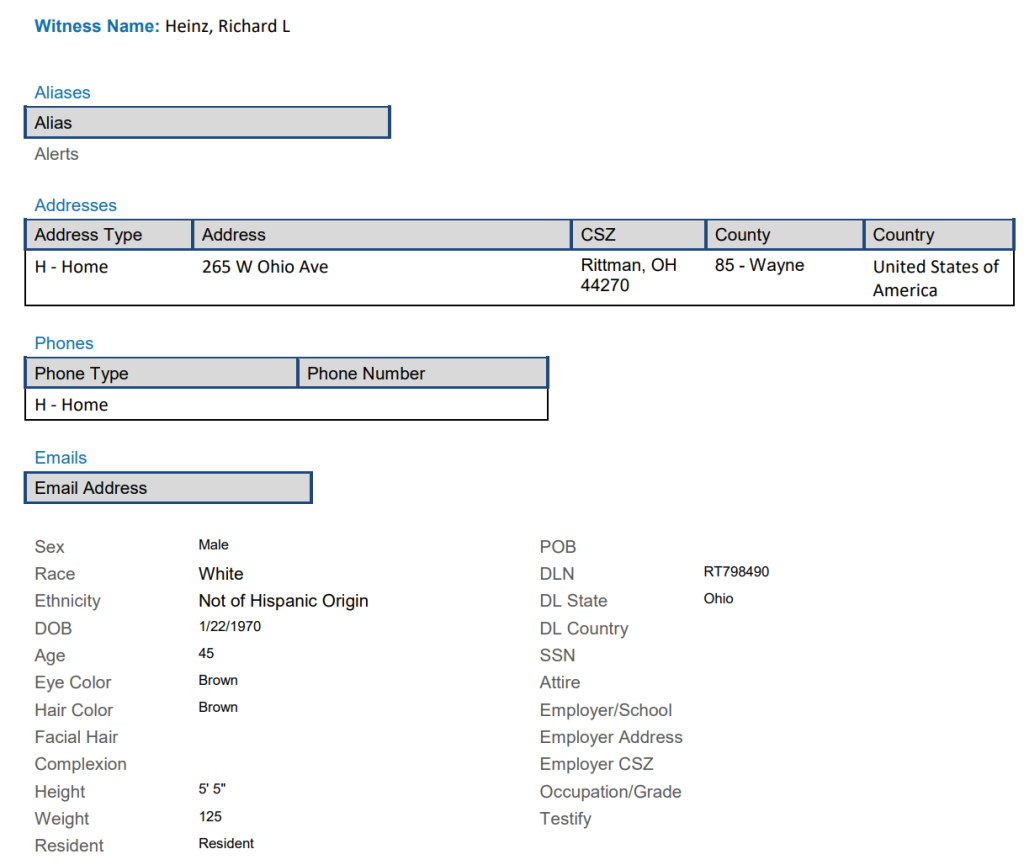Click the Country column header

click(x=937, y=235)
